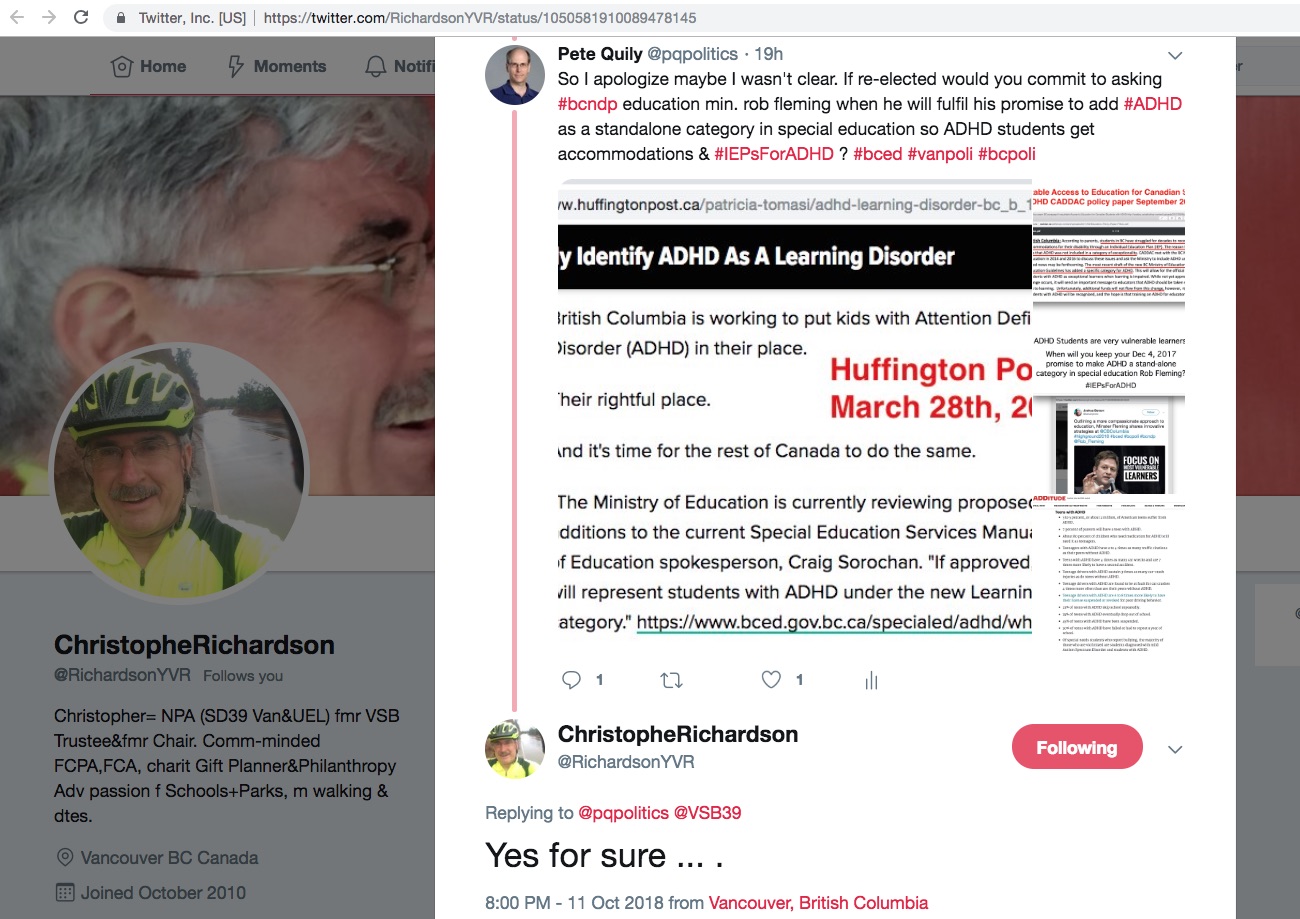Click the Vancouver, British Columbia location link
The width and height of the screenshot is (1300, 919).
click(x=818, y=903)
